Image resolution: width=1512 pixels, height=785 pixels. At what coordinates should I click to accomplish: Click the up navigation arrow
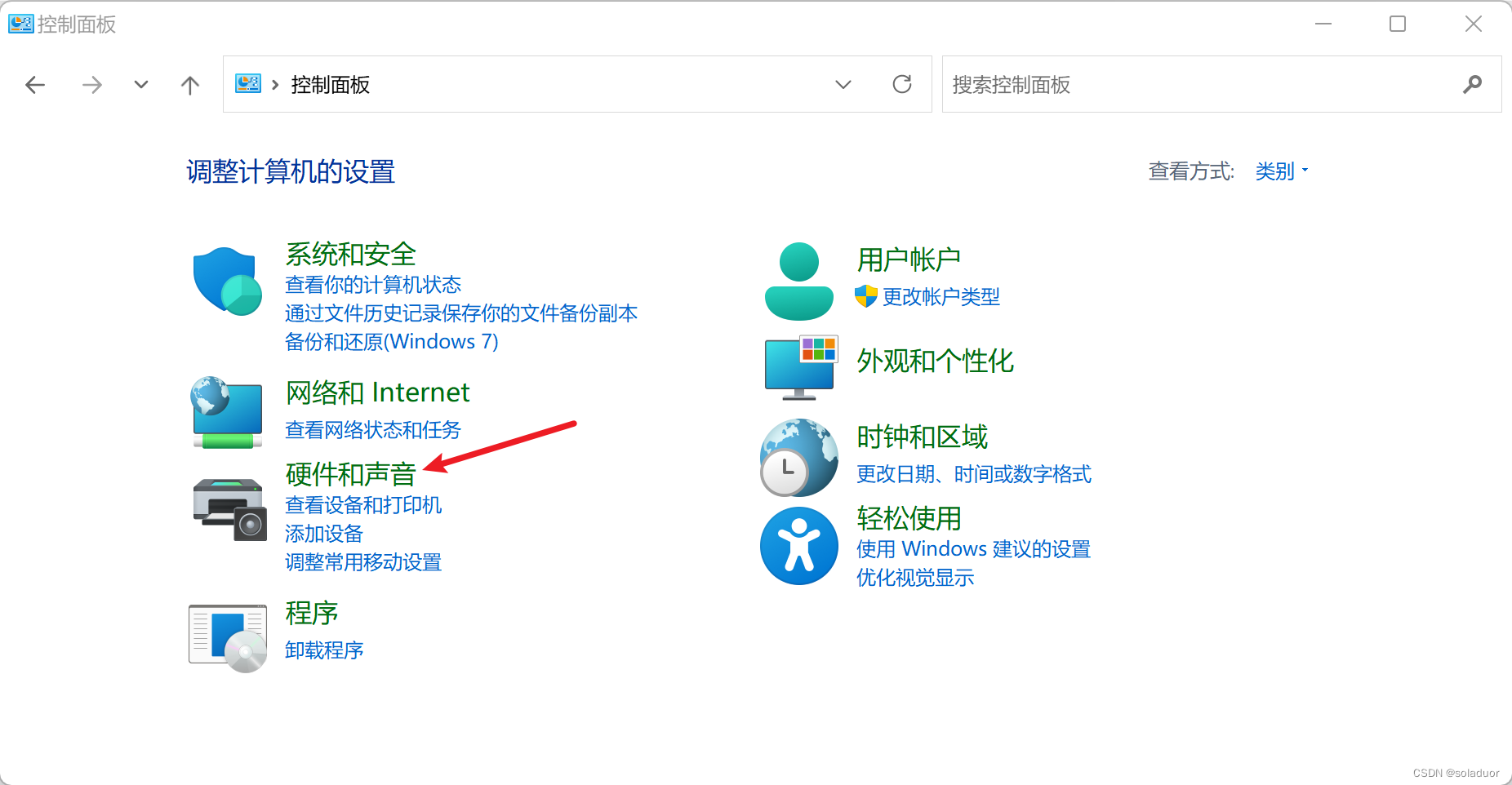189,84
